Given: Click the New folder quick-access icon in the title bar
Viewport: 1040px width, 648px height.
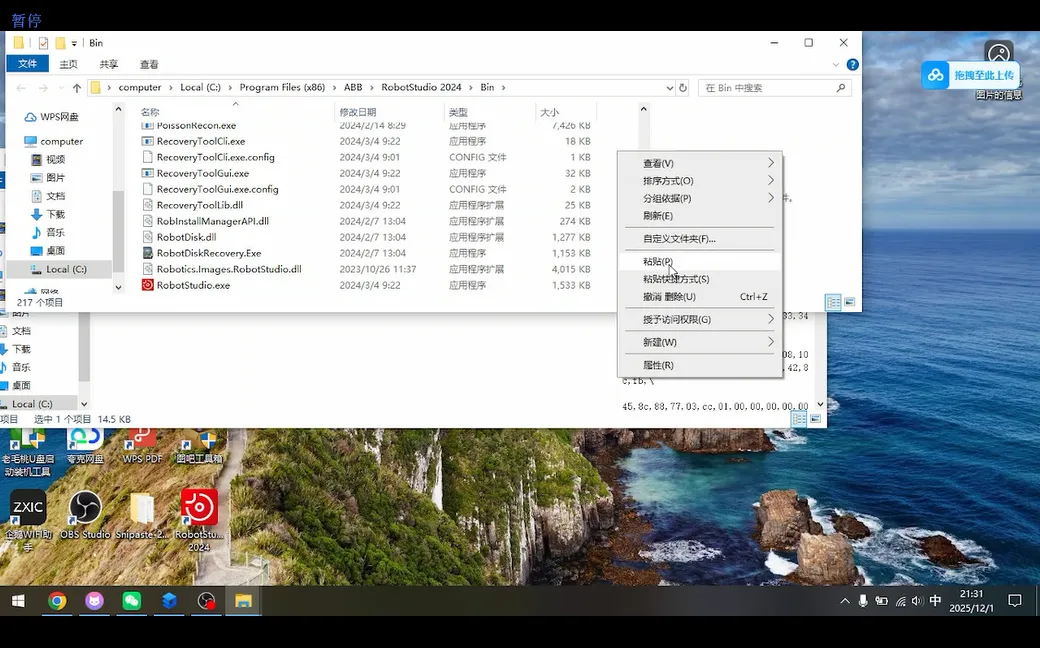Looking at the screenshot, I should [x=60, y=43].
